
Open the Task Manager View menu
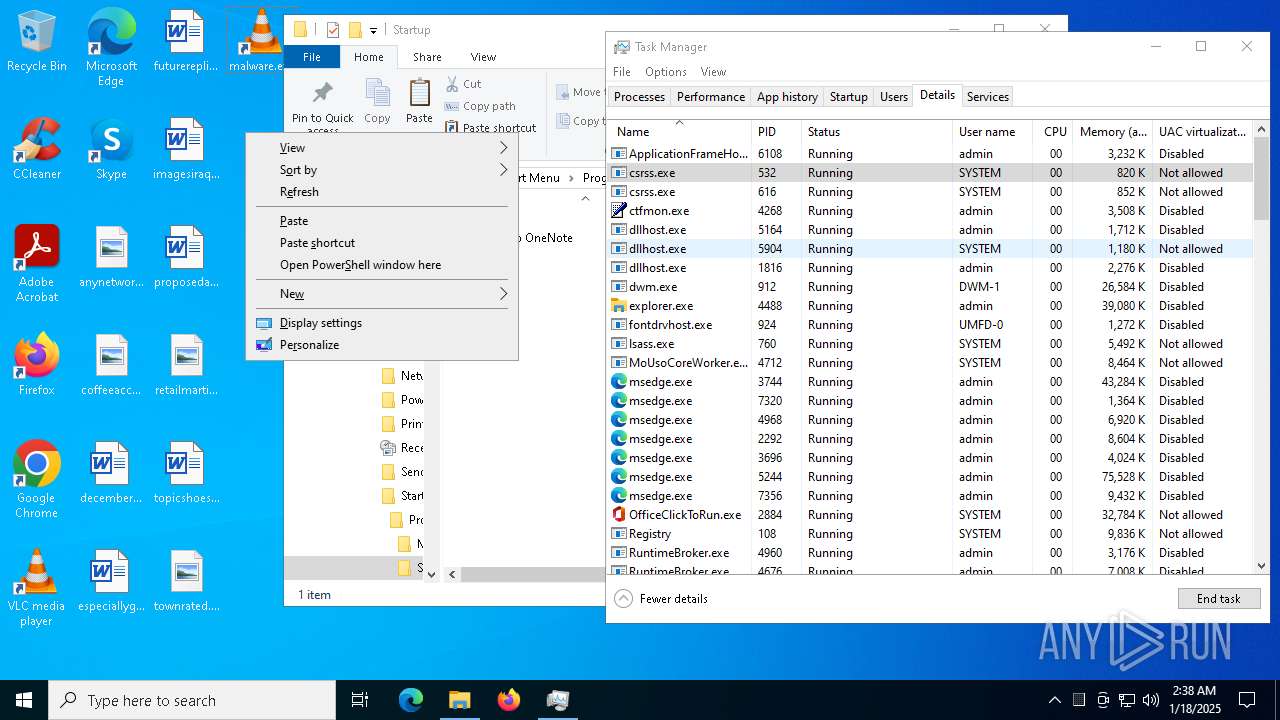tap(713, 72)
